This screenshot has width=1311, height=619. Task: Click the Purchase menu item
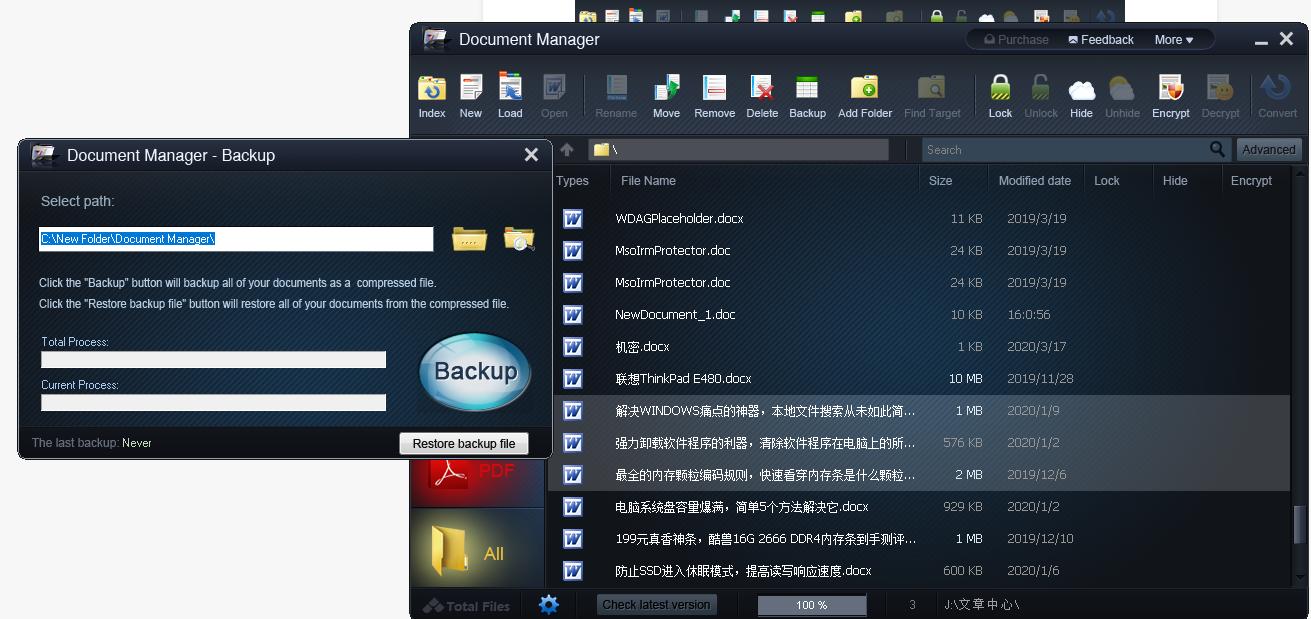(1014, 39)
